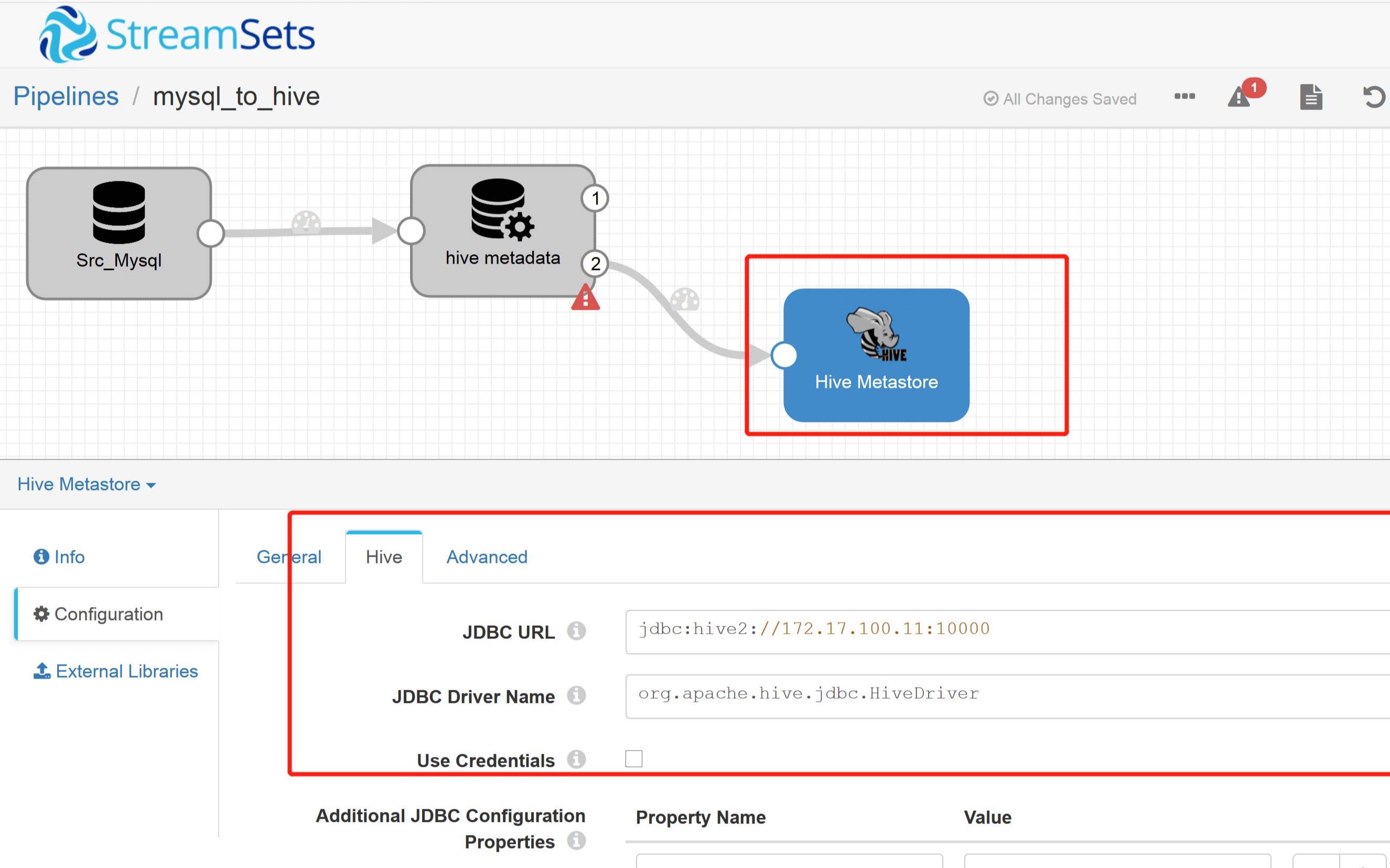Enable the Use Credentials checkbox
This screenshot has height=868, width=1390.
point(633,759)
